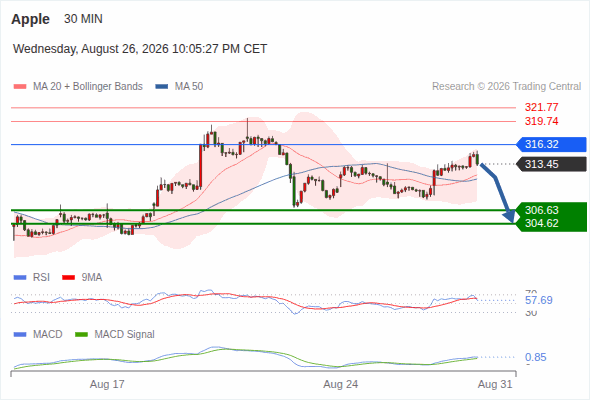Click the blue MACD legend swatch
This screenshot has height=400, width=590.
coord(20,335)
